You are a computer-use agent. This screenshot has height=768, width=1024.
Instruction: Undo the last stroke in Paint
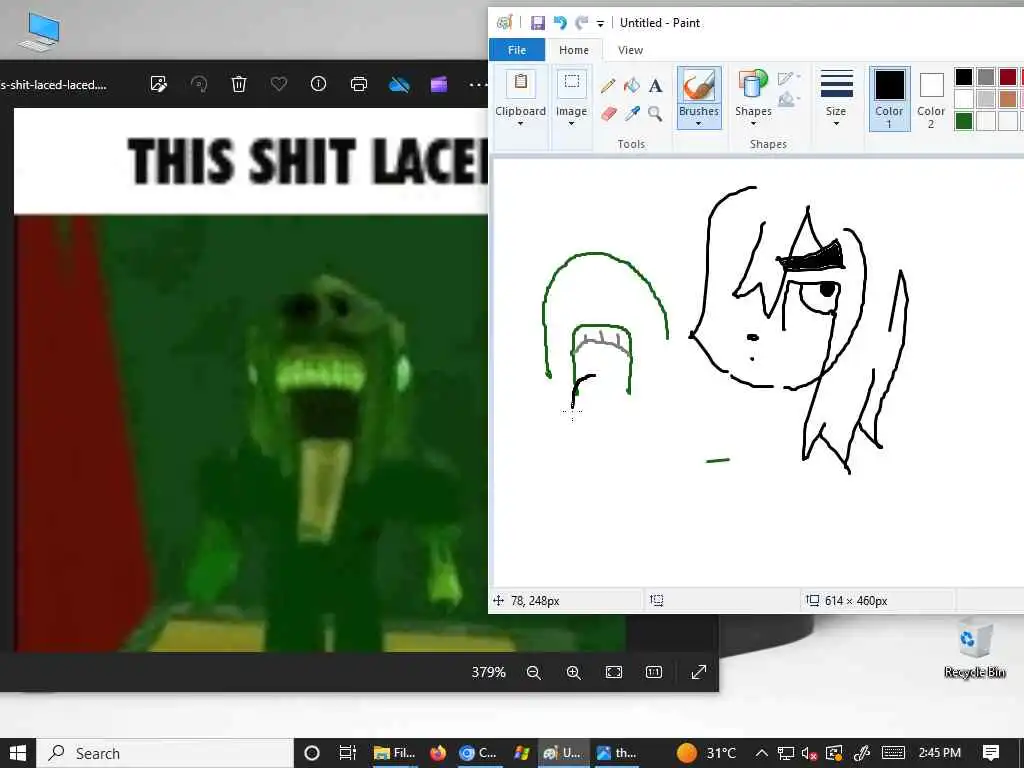pos(560,23)
